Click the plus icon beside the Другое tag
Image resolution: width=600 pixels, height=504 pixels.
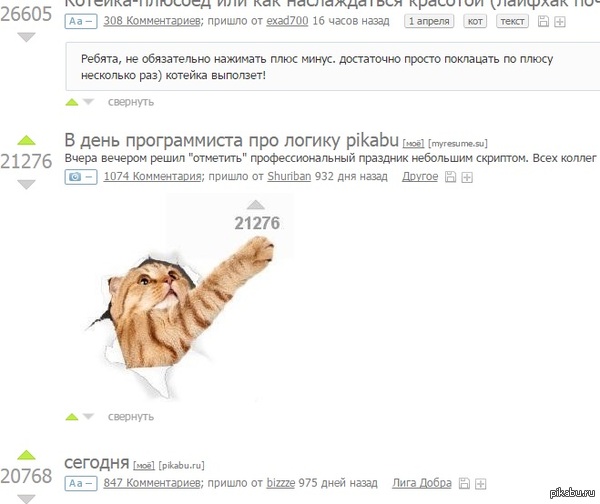coord(467,177)
